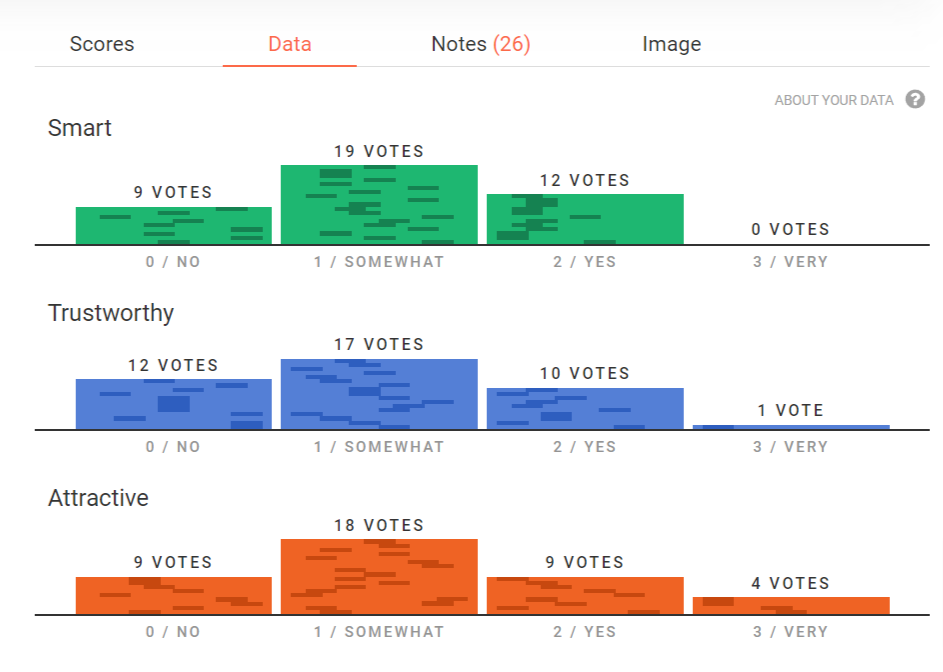Click Attractive 4 votes orange bar

[x=791, y=605]
